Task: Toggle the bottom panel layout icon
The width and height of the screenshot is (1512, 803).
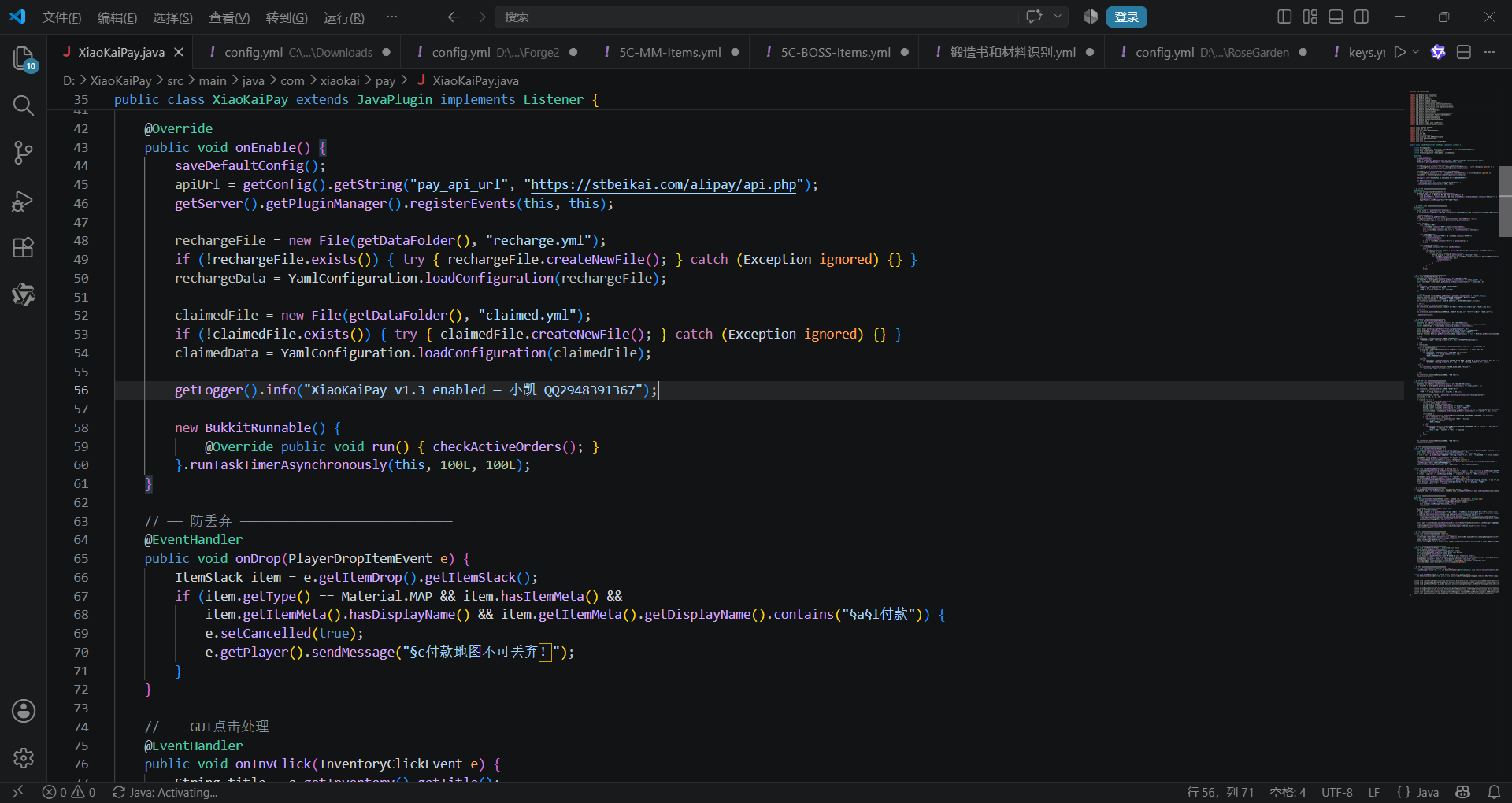Action: 1336,17
